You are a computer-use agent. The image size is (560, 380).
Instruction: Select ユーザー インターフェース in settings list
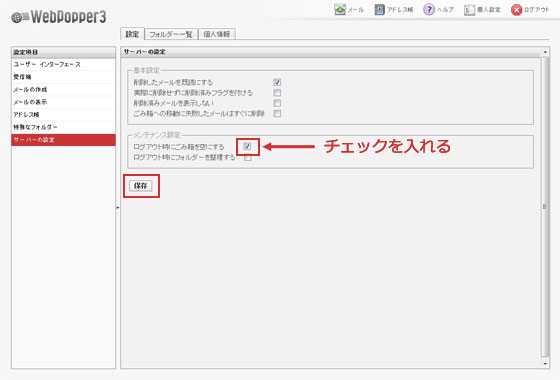coord(63,64)
